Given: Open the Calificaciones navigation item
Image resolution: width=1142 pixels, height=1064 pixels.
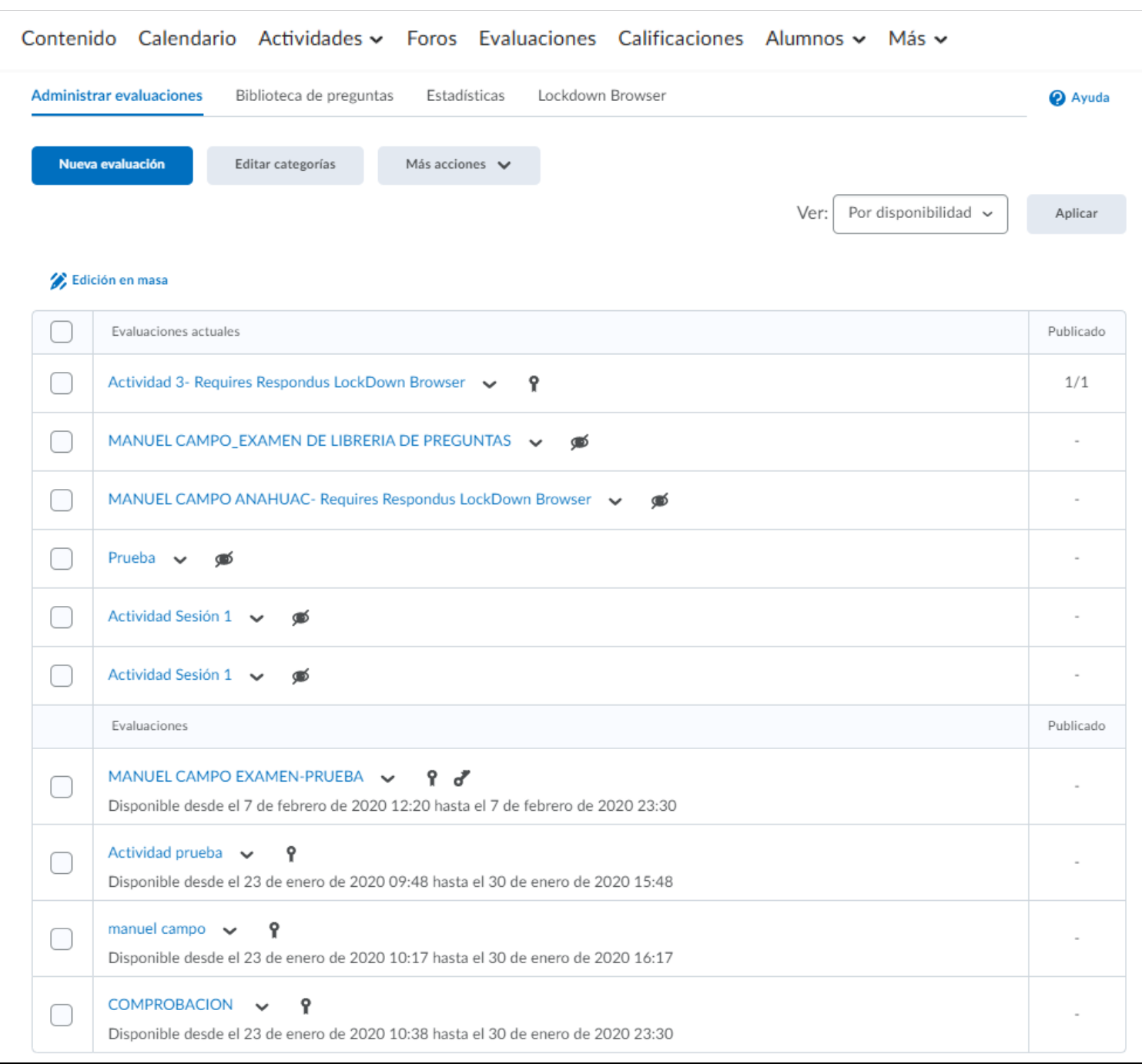Looking at the screenshot, I should (x=680, y=38).
